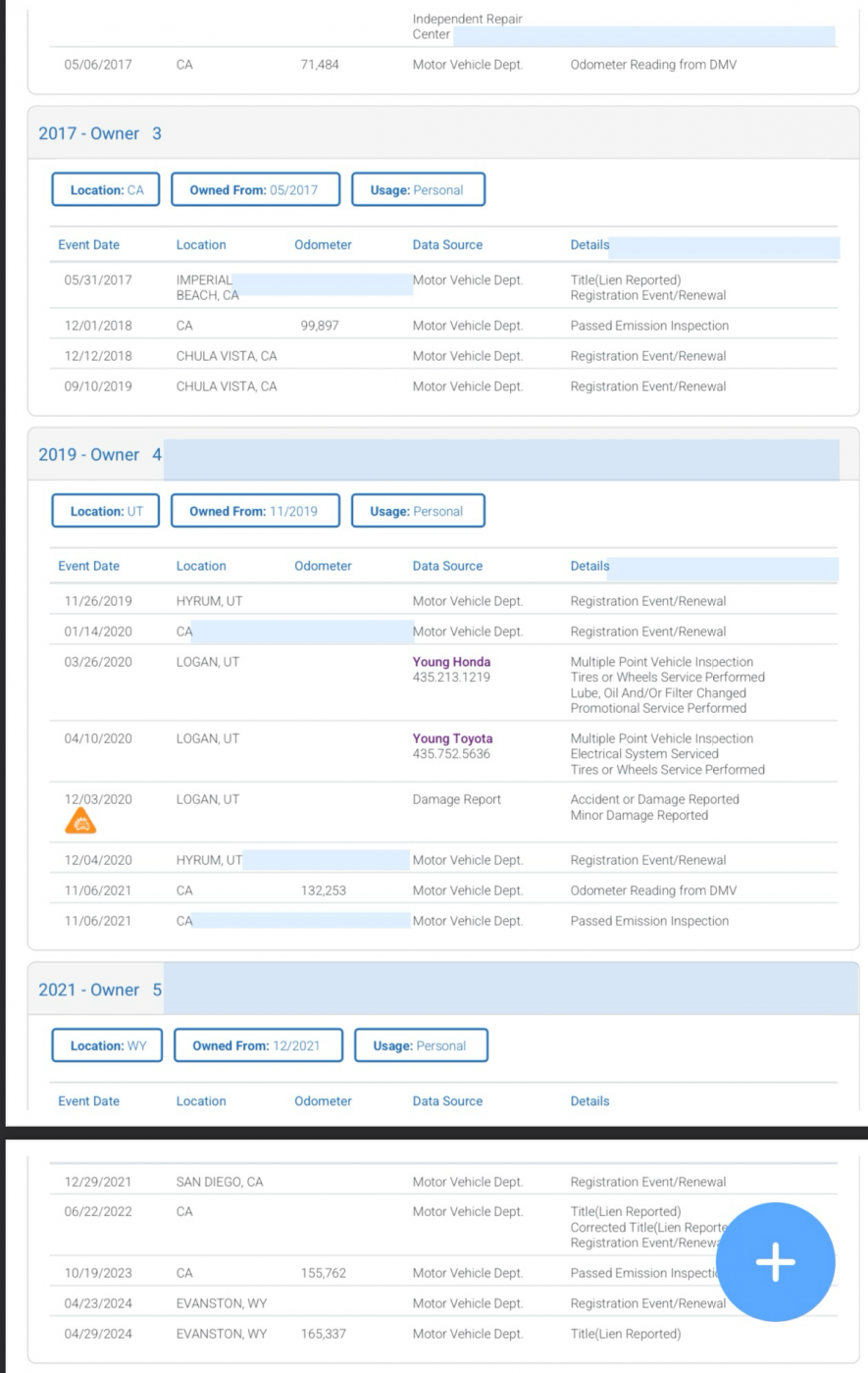
Task: Click Usage: Personal badge under Owner 3
Action: [x=417, y=190]
